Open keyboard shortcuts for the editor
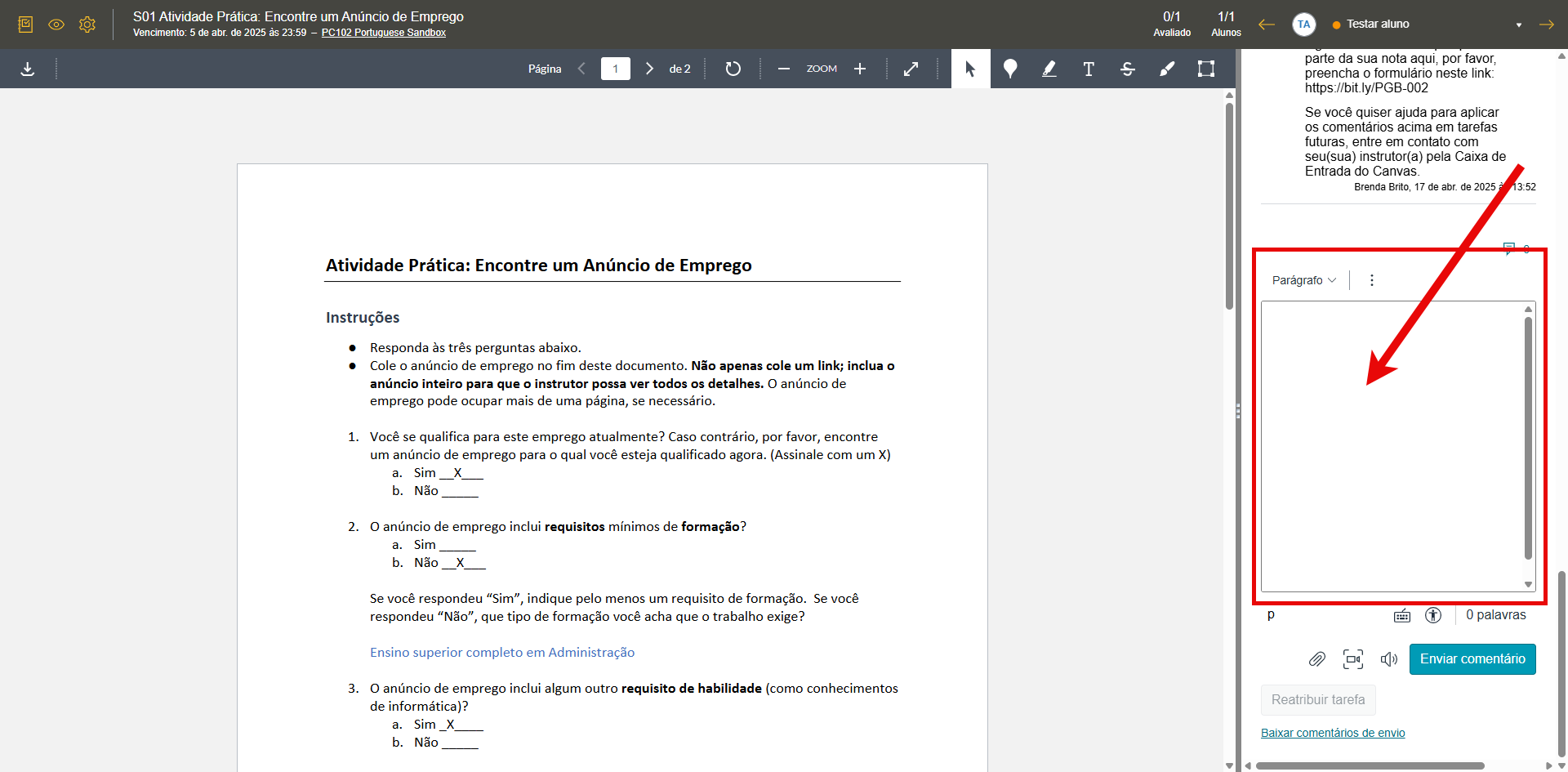This screenshot has width=1568, height=772. (1402, 615)
